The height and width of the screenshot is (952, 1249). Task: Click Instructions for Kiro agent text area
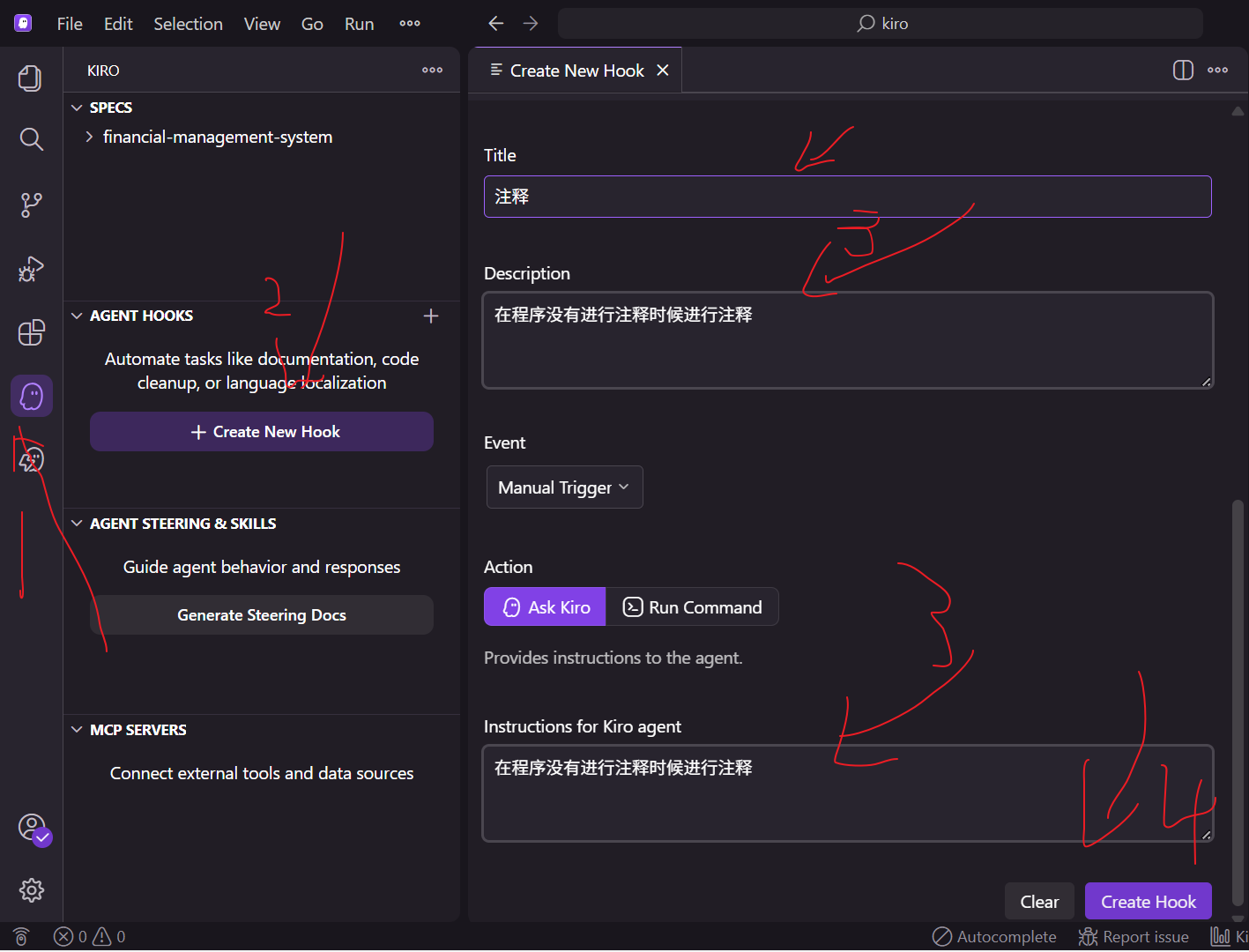point(848,793)
